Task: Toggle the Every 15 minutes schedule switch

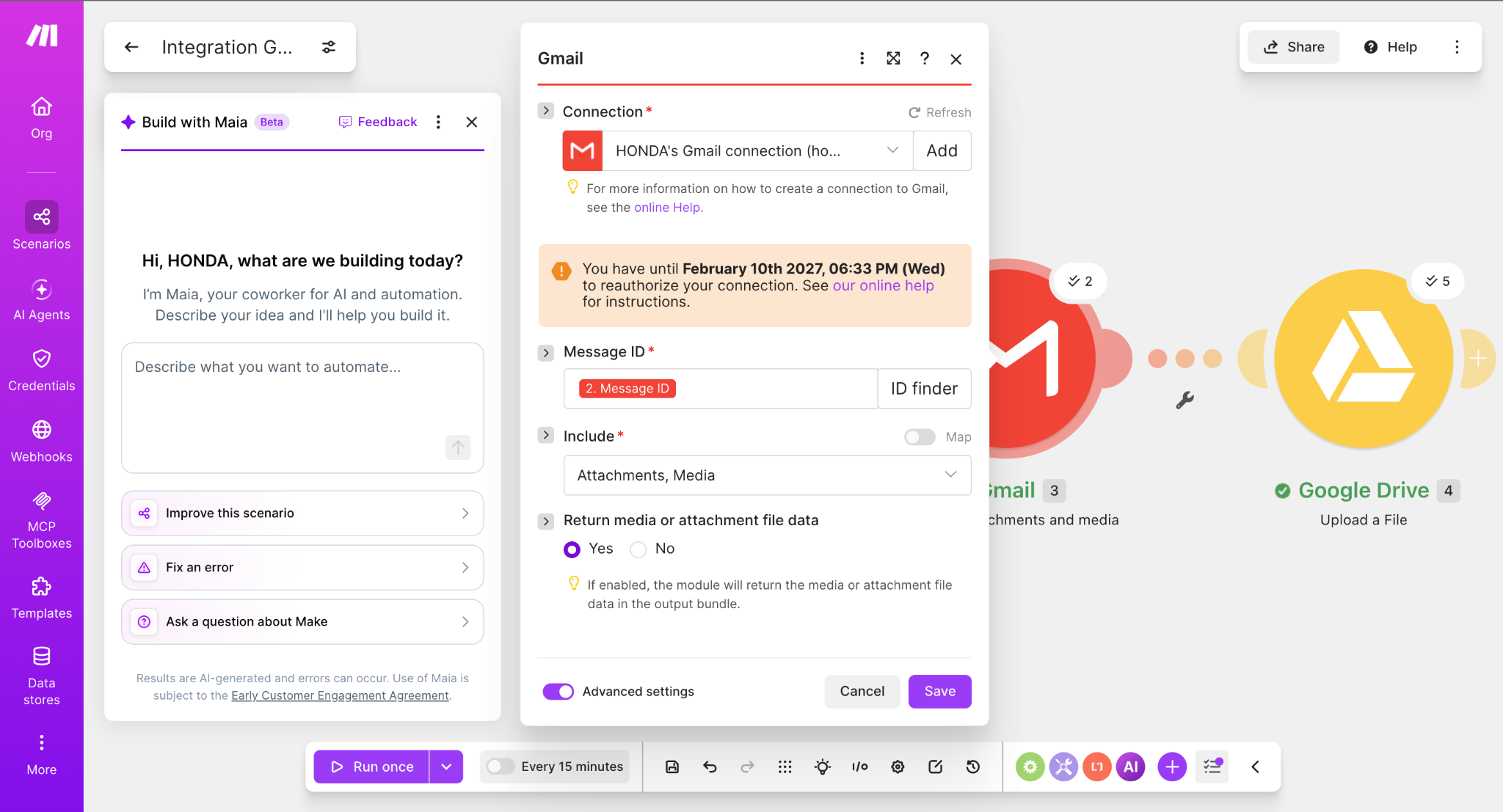Action: point(500,767)
